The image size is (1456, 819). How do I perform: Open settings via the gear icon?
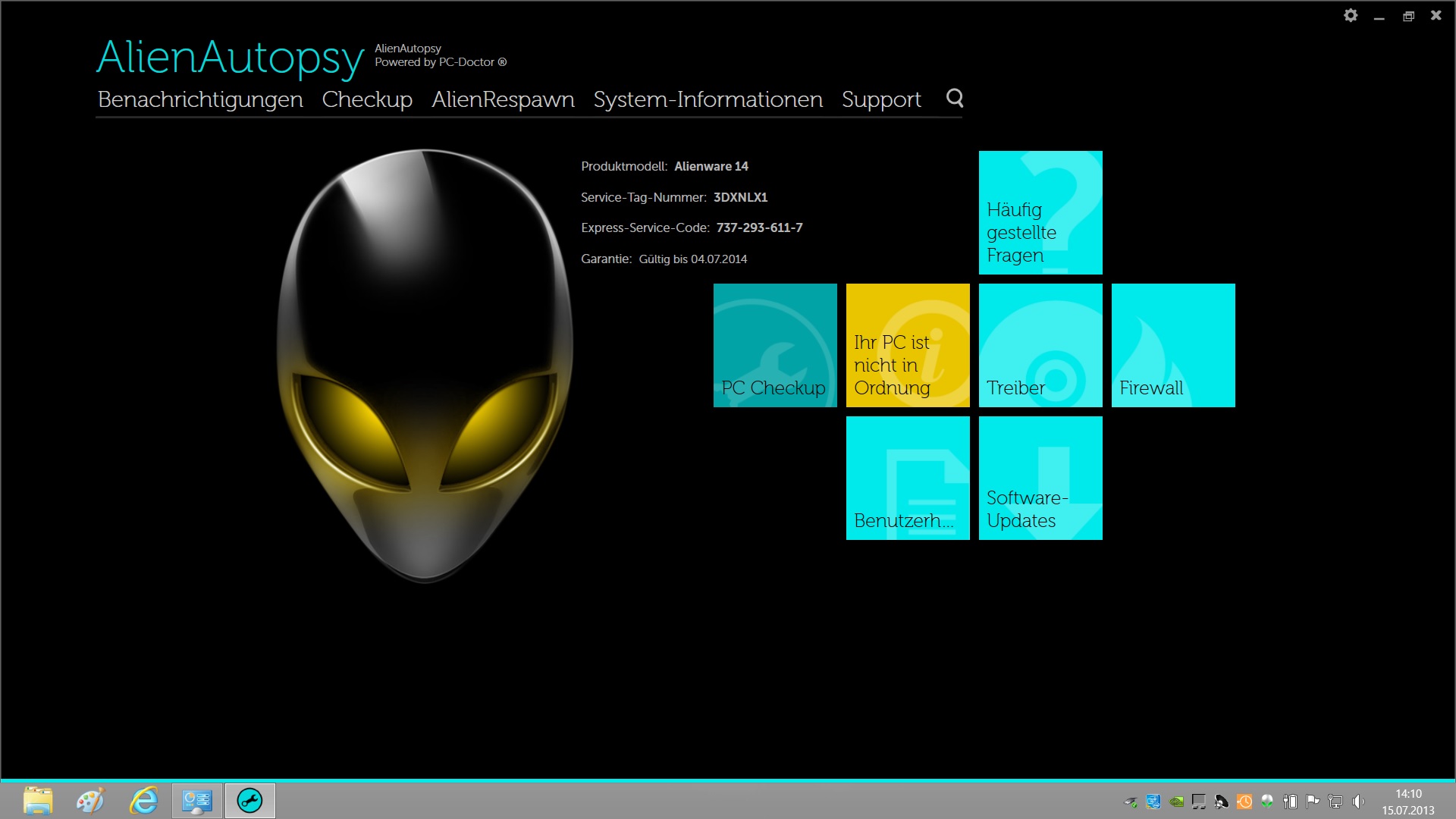(x=1351, y=15)
